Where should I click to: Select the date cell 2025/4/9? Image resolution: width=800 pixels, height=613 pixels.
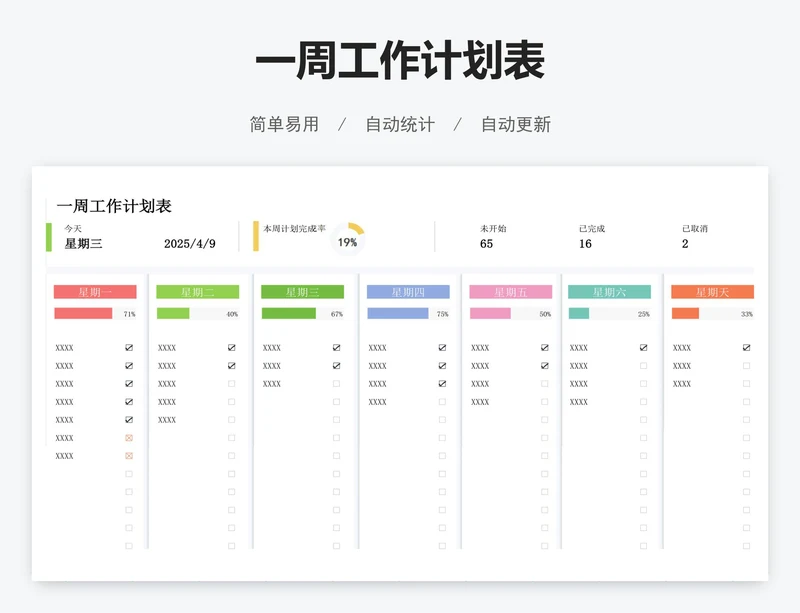coord(190,243)
